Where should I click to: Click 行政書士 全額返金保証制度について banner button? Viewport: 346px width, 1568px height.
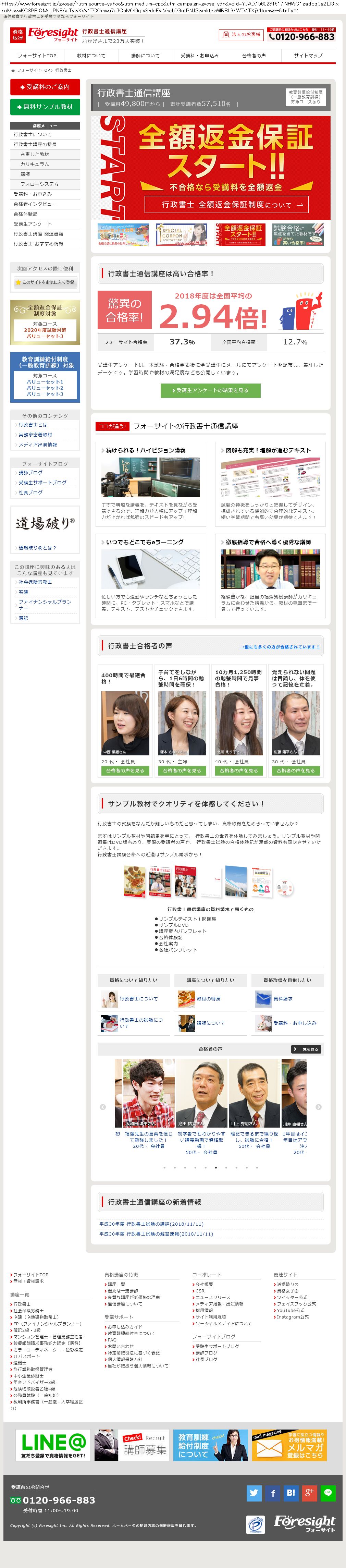click(226, 205)
